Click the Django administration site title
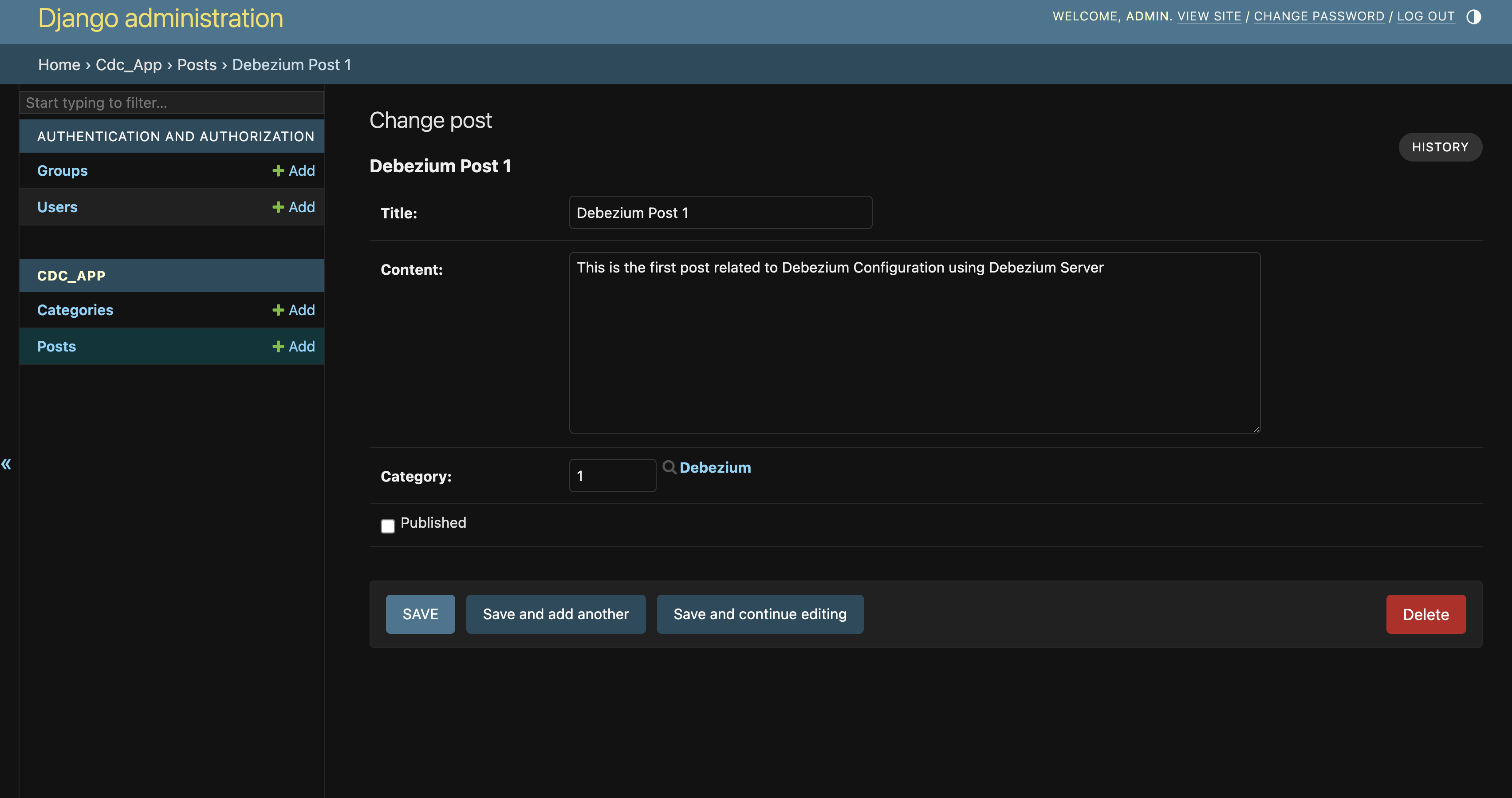1512x798 pixels. [160, 18]
